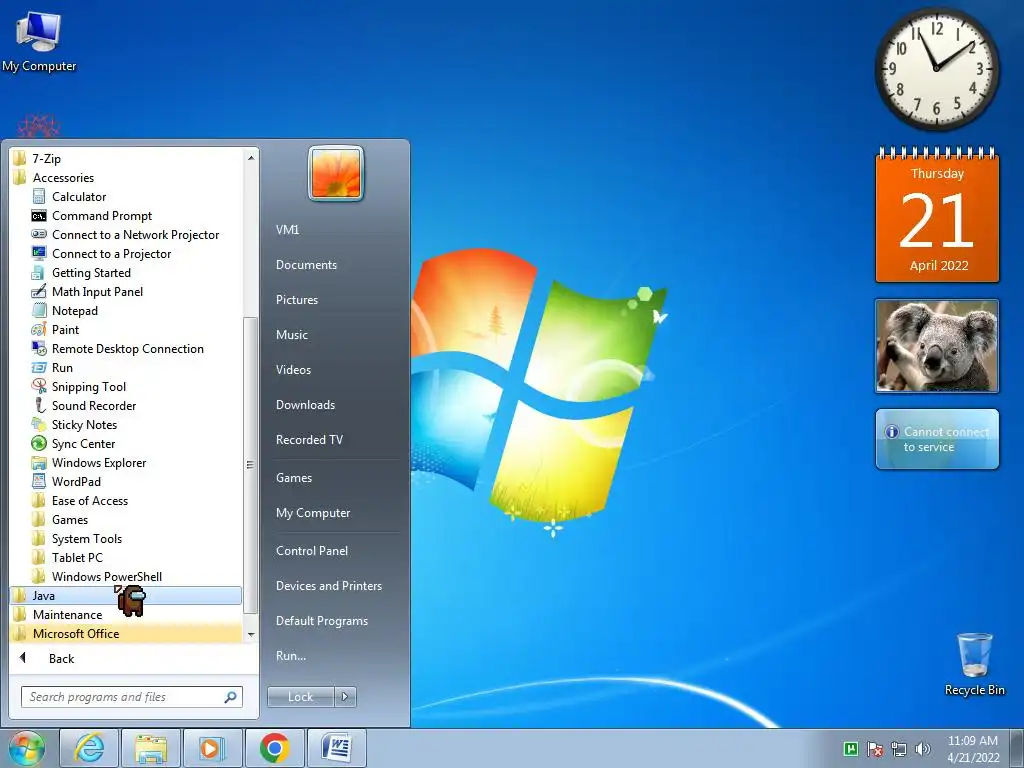The height and width of the screenshot is (768, 1024).
Task: Open file explorer from taskbar
Action: point(150,748)
